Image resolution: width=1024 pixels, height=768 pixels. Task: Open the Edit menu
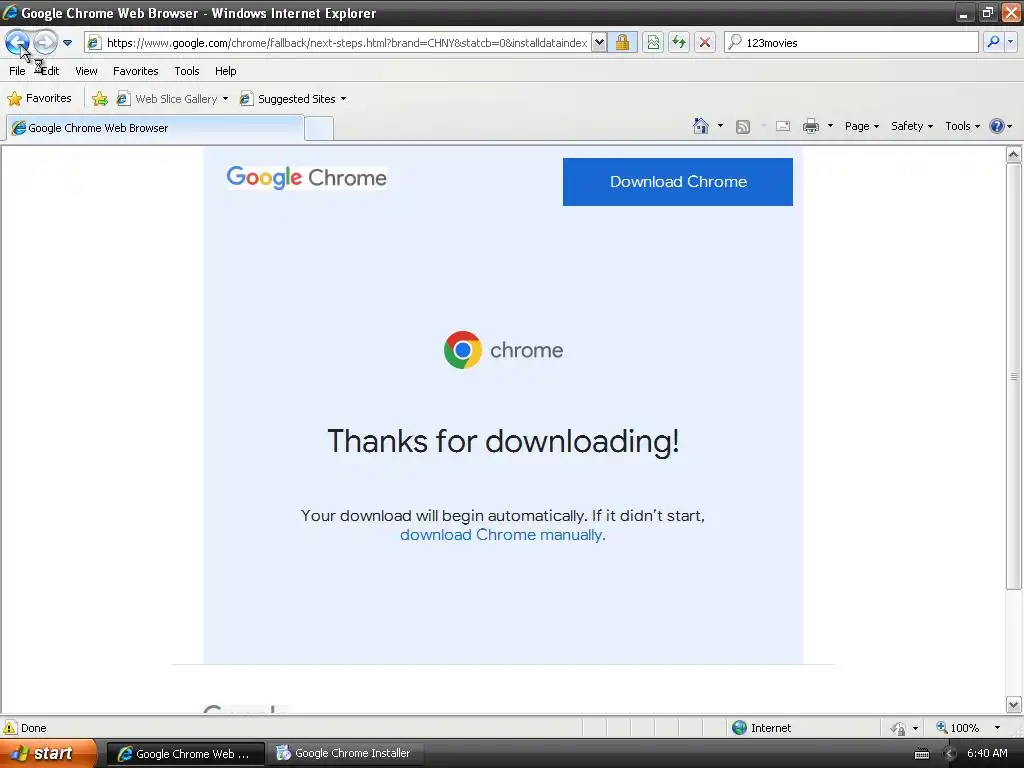pyautogui.click(x=50, y=71)
